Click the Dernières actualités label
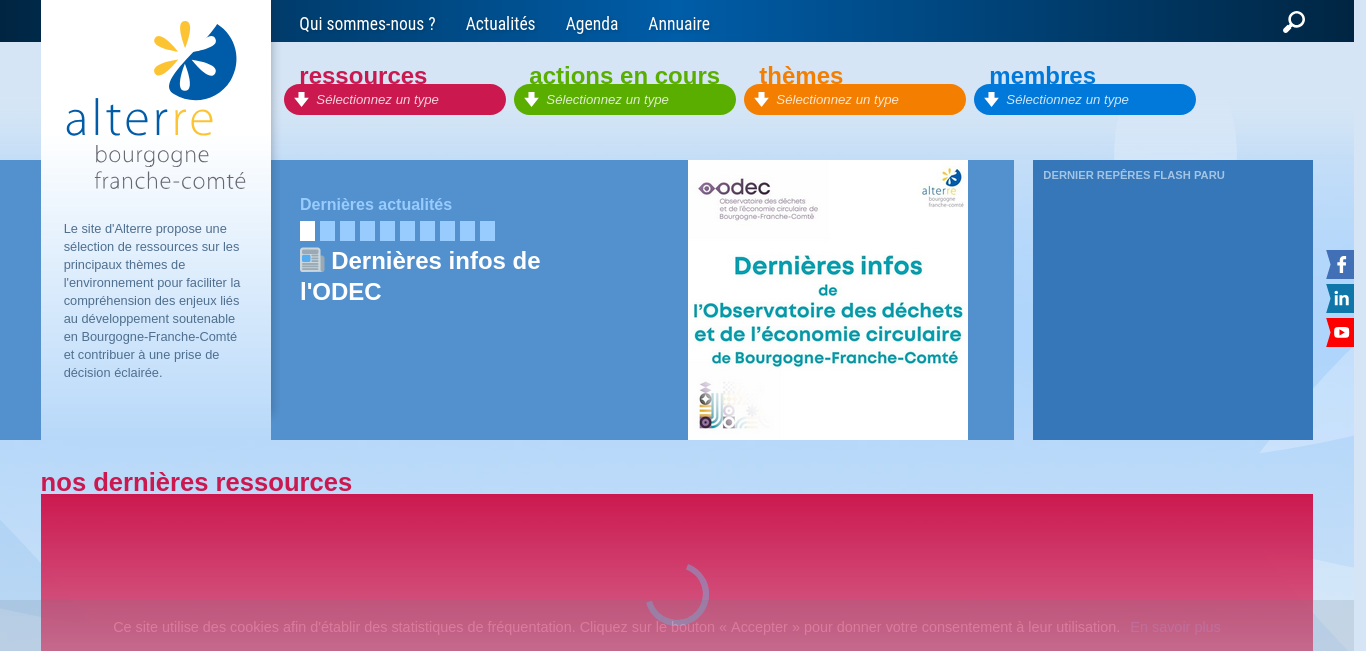1366x651 pixels. [376, 204]
